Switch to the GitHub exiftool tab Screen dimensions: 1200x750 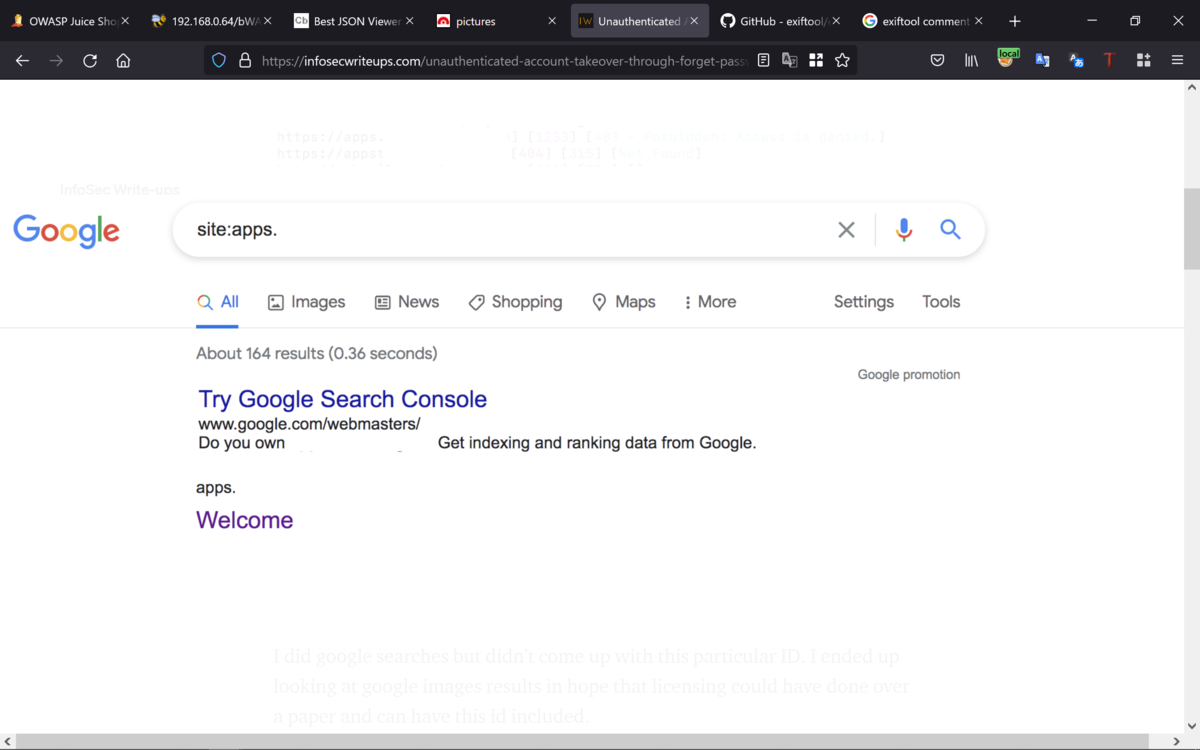coord(780,21)
